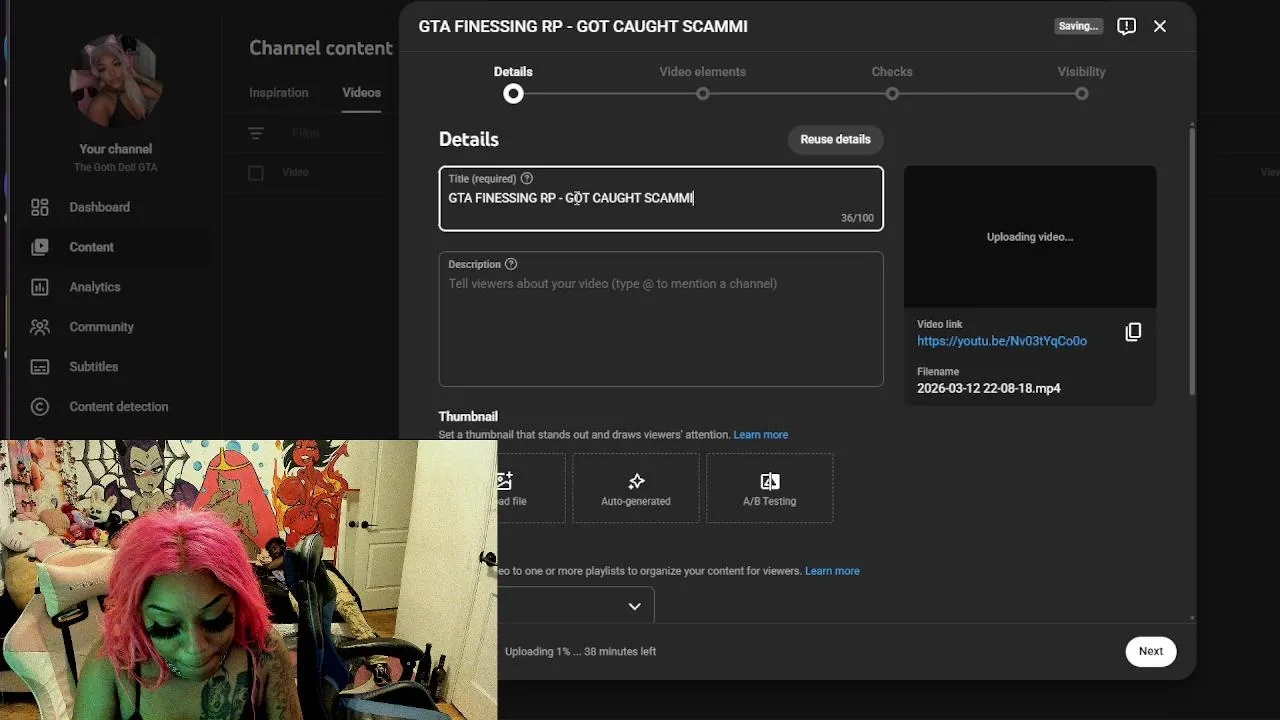Open the Content detection copyright icon
The image size is (1280, 720).
(40, 407)
